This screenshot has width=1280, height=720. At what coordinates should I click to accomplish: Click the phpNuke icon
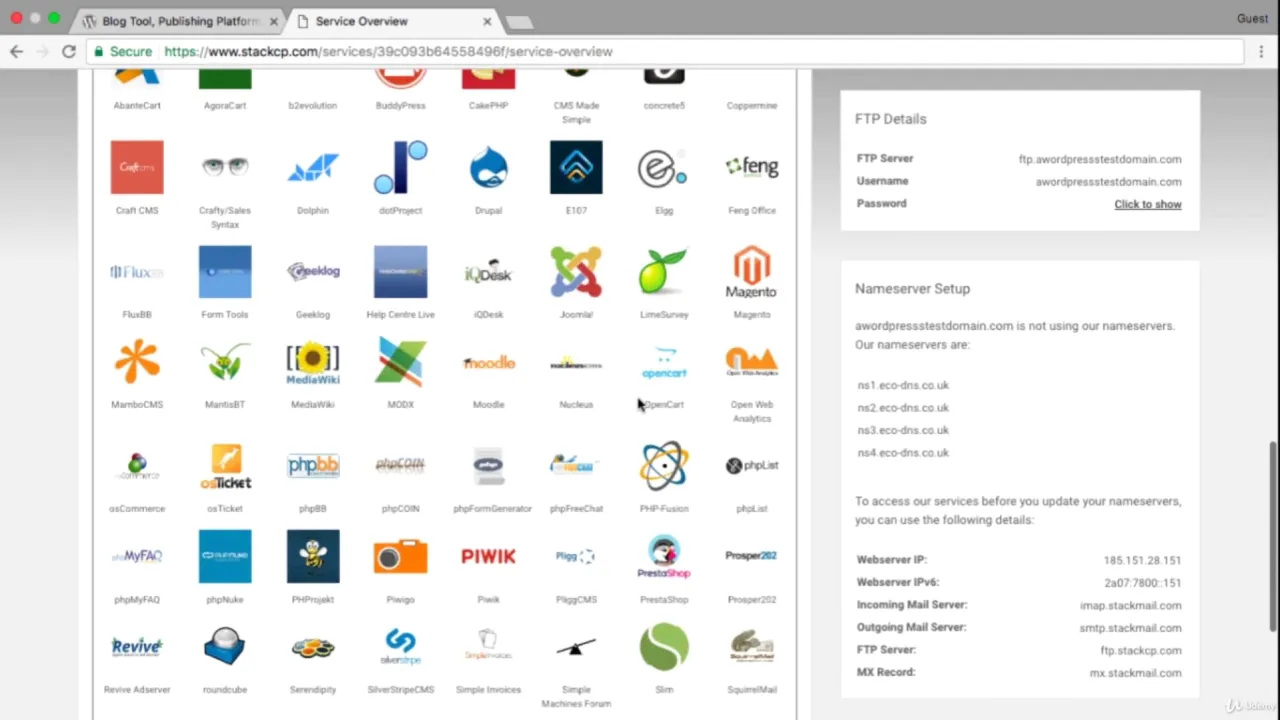pyautogui.click(x=225, y=557)
